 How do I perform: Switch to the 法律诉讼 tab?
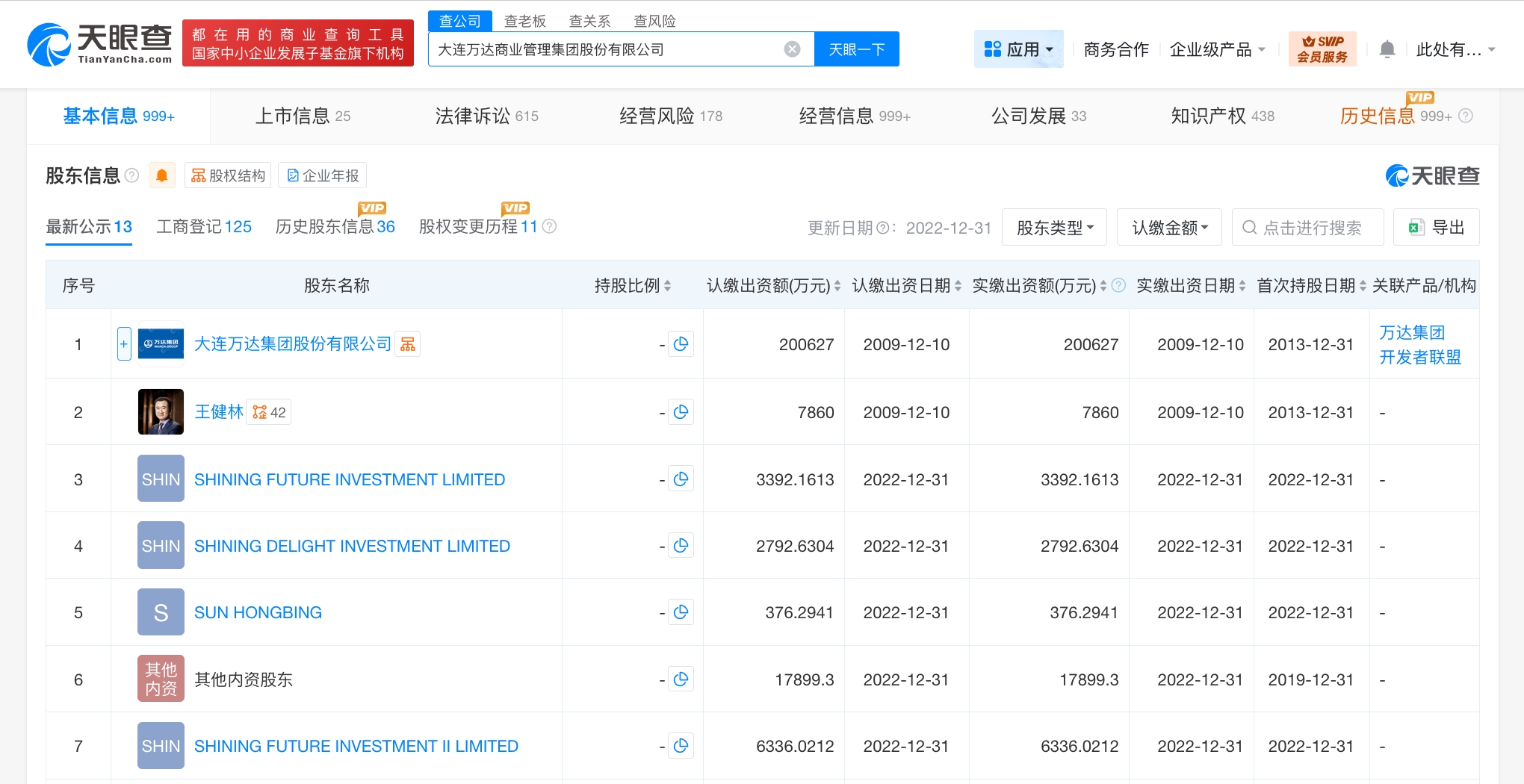click(486, 116)
